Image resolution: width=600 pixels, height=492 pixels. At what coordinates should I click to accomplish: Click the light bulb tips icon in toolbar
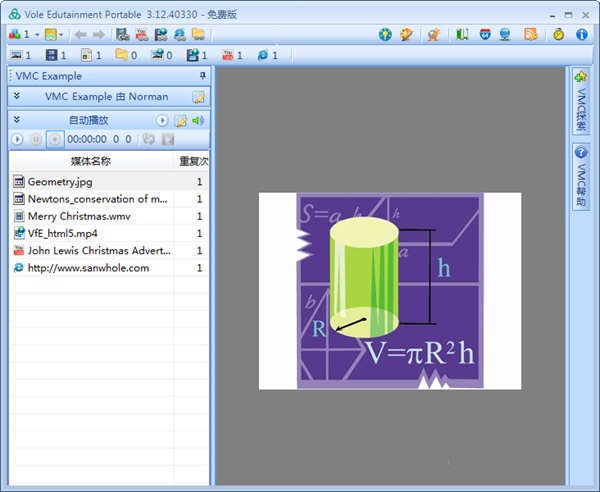(x=385, y=34)
